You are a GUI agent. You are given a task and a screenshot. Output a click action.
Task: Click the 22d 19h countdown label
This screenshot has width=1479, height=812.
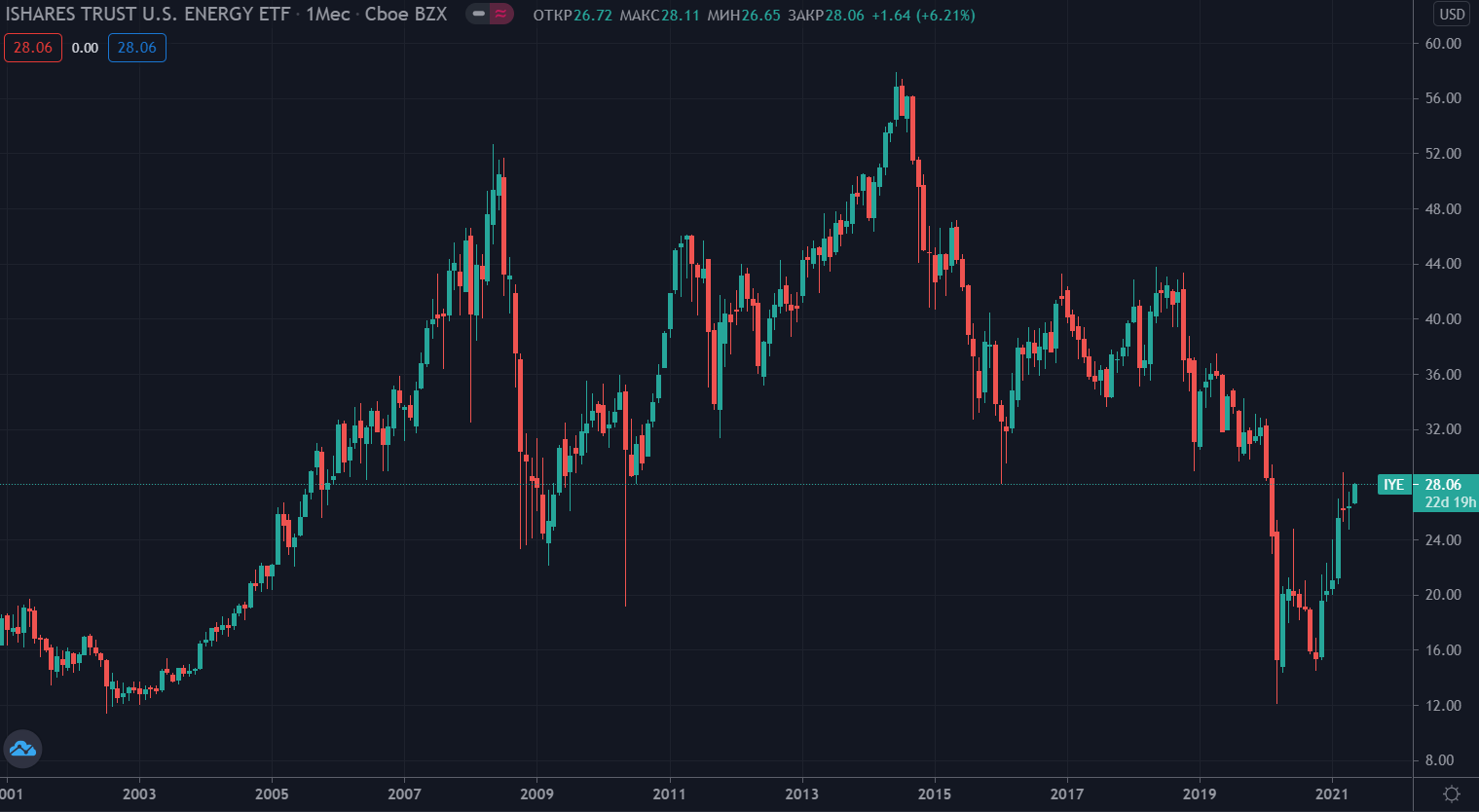1450,502
